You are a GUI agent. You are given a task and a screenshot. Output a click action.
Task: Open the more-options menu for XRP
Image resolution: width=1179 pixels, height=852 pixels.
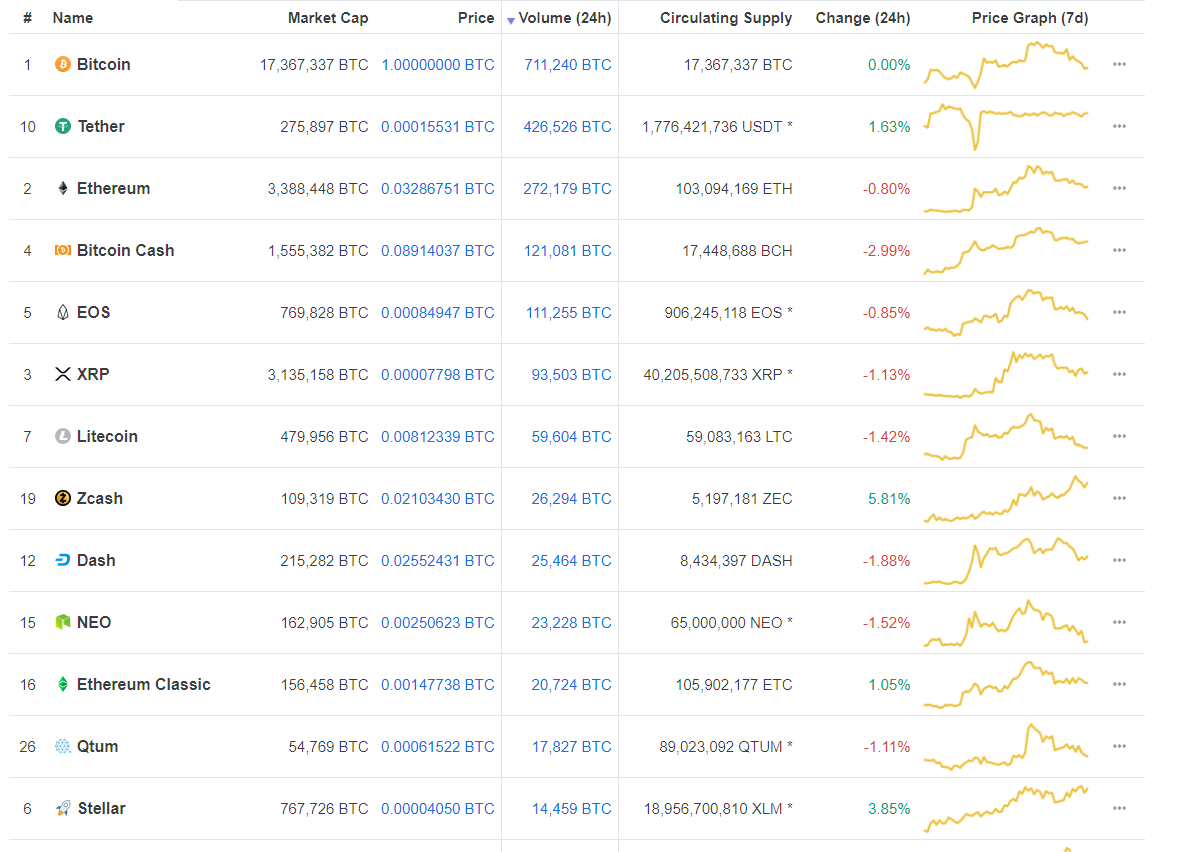(1120, 374)
